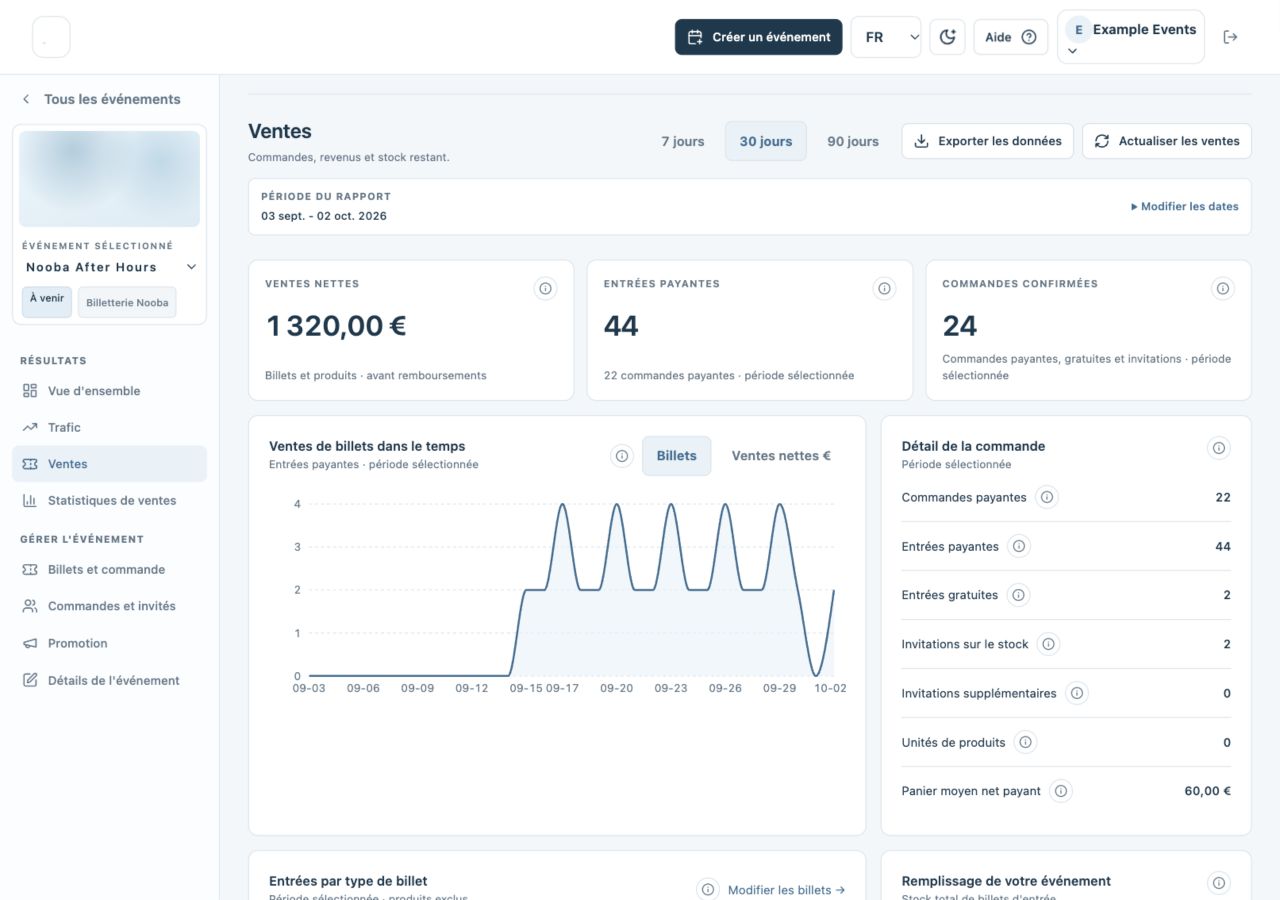The image size is (1280, 900).
Task: Switch chart to Billets view
Action: pyautogui.click(x=677, y=456)
